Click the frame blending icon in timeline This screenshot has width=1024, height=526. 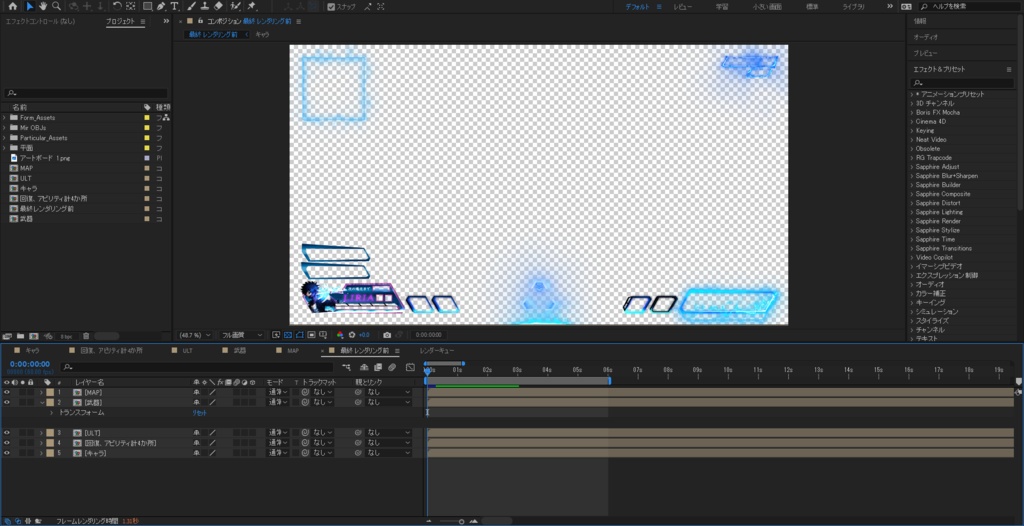[x=377, y=367]
